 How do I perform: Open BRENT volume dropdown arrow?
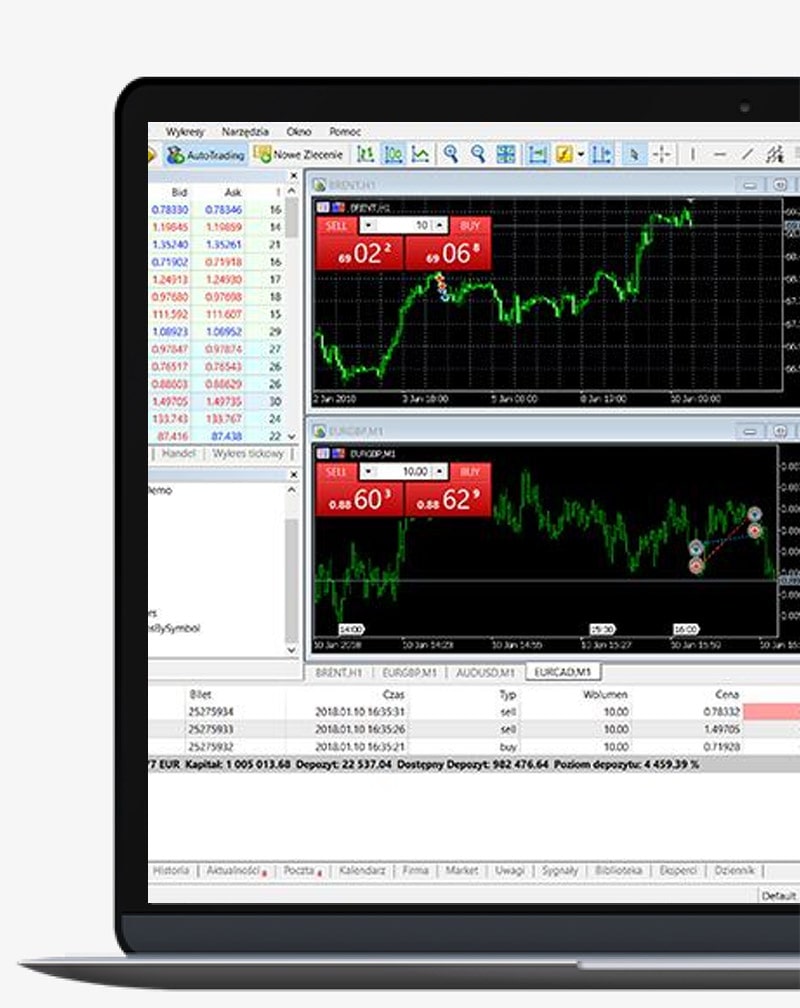click(368, 225)
